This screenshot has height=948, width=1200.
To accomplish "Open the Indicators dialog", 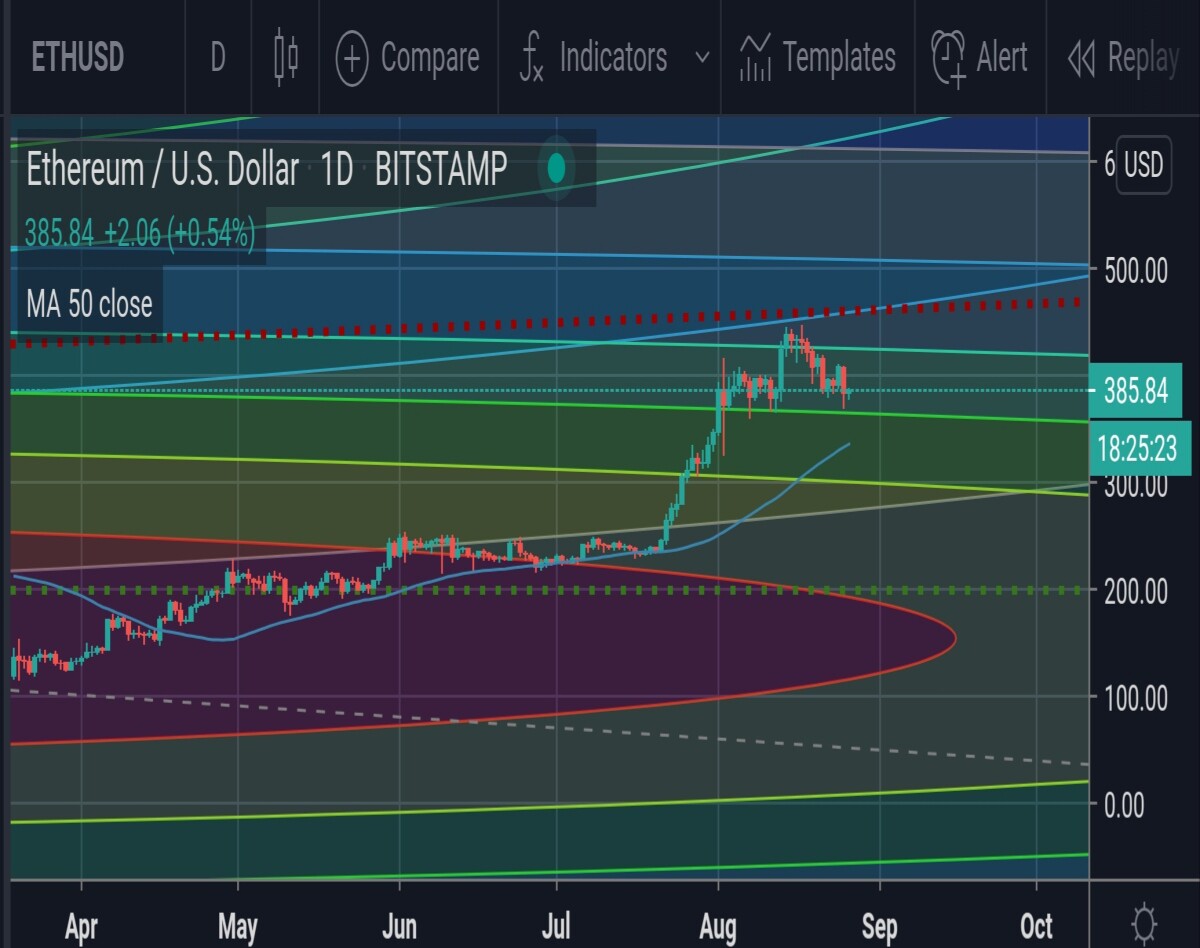I will (x=593, y=57).
